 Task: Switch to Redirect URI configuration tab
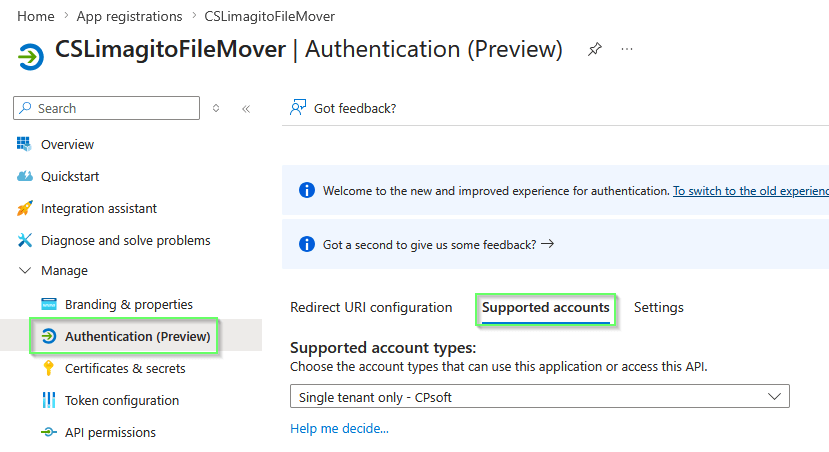point(371,308)
